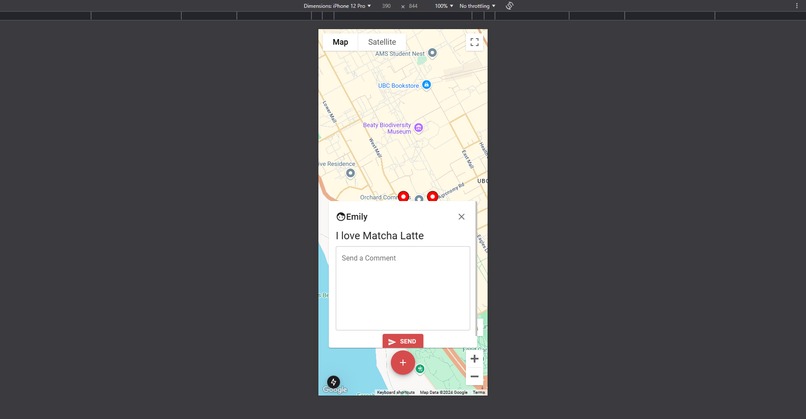The height and width of the screenshot is (419, 806).
Task: Click the red SEND button
Action: (x=403, y=341)
